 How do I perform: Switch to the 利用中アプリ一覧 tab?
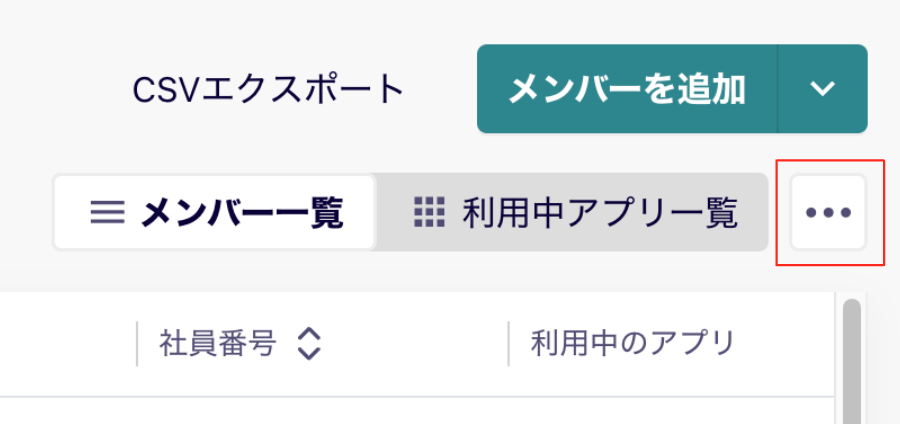(x=572, y=212)
